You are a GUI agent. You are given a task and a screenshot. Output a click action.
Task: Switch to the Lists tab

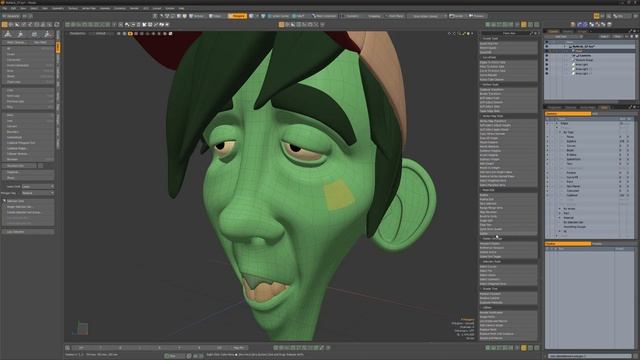tap(604, 107)
